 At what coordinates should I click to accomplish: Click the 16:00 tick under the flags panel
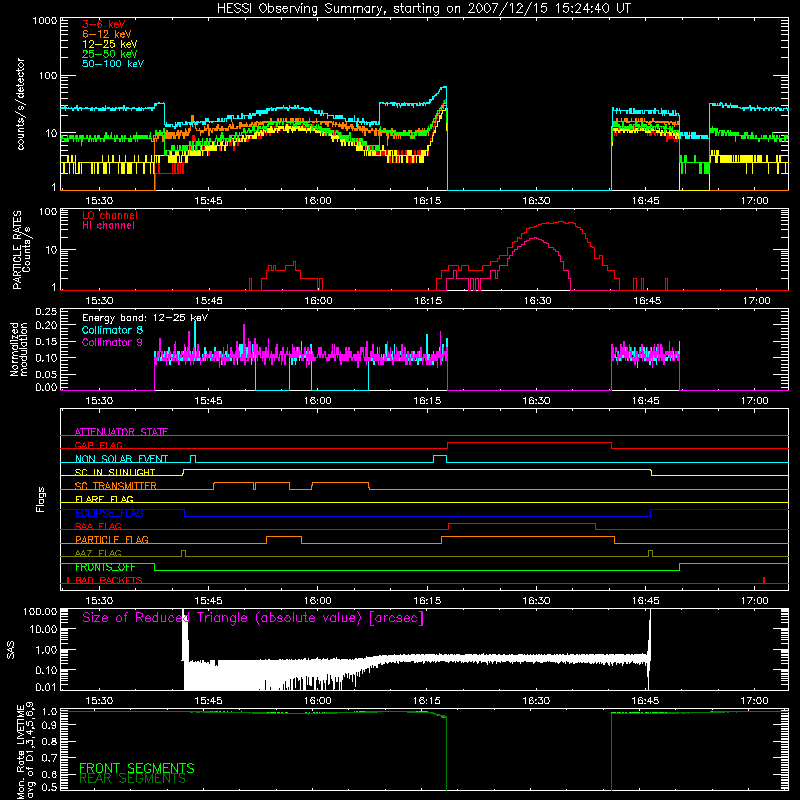(318, 601)
